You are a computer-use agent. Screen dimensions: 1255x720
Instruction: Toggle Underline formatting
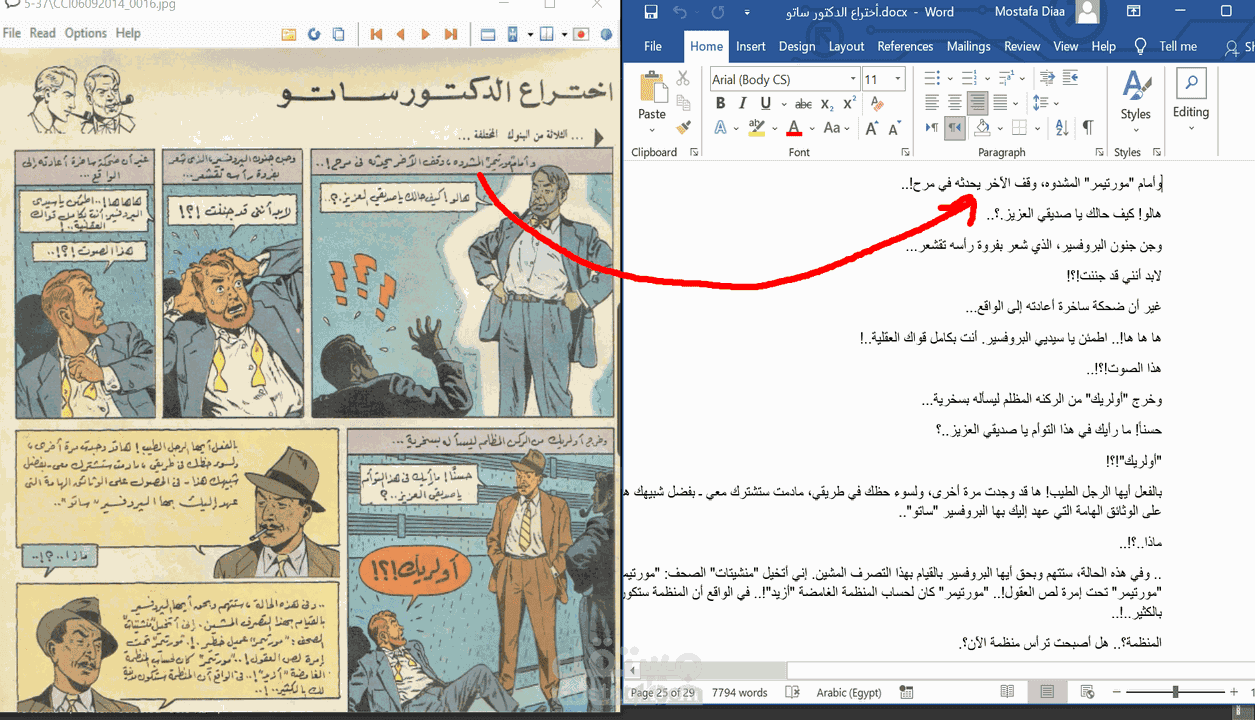coord(765,104)
